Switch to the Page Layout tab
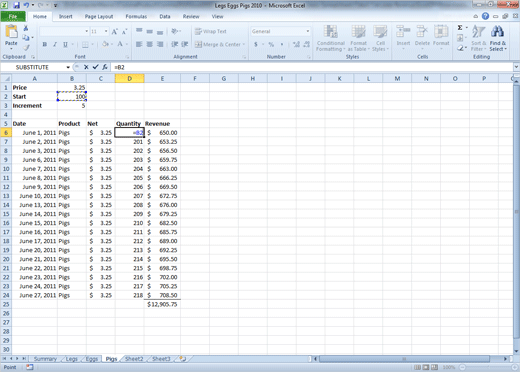The image size is (520, 372). pos(99,16)
